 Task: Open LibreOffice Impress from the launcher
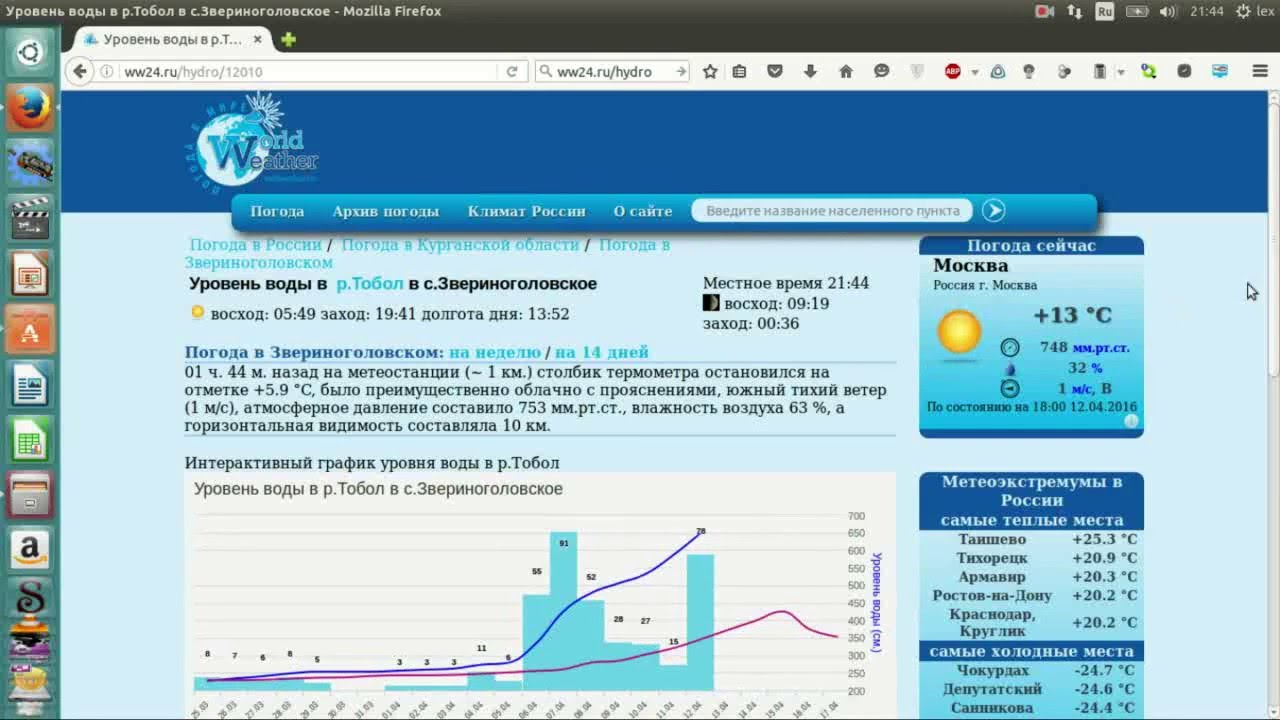(x=29, y=273)
